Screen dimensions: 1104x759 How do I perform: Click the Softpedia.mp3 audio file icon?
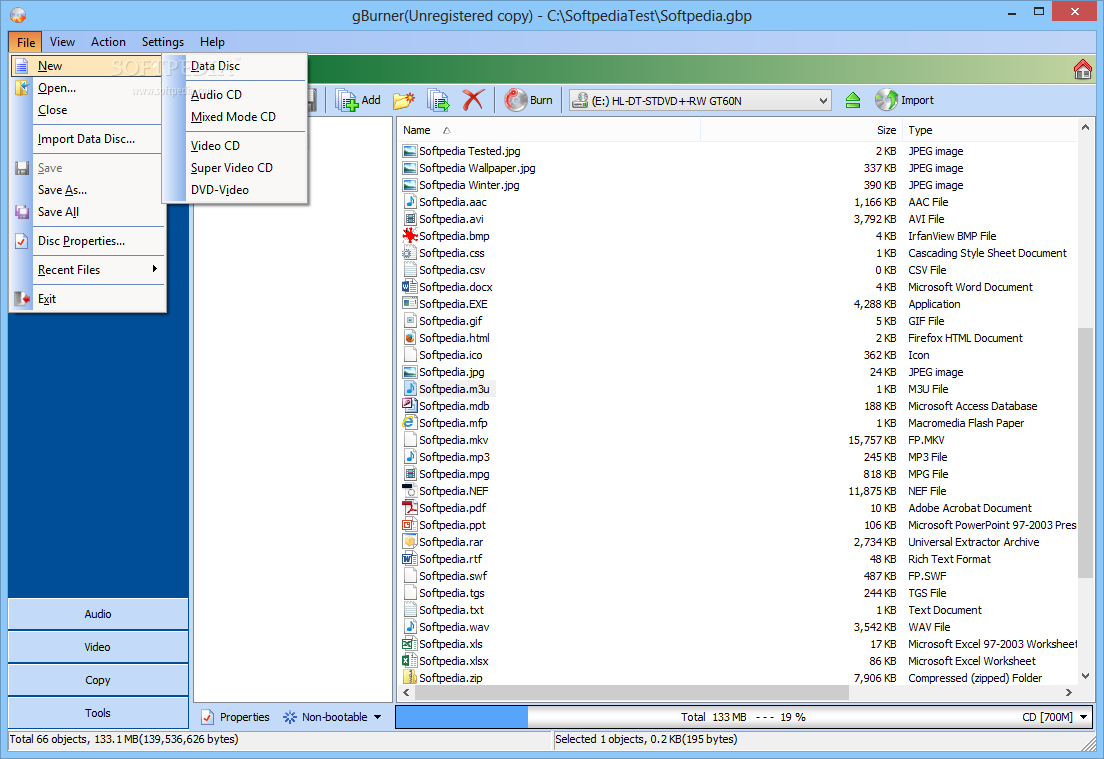tap(410, 457)
